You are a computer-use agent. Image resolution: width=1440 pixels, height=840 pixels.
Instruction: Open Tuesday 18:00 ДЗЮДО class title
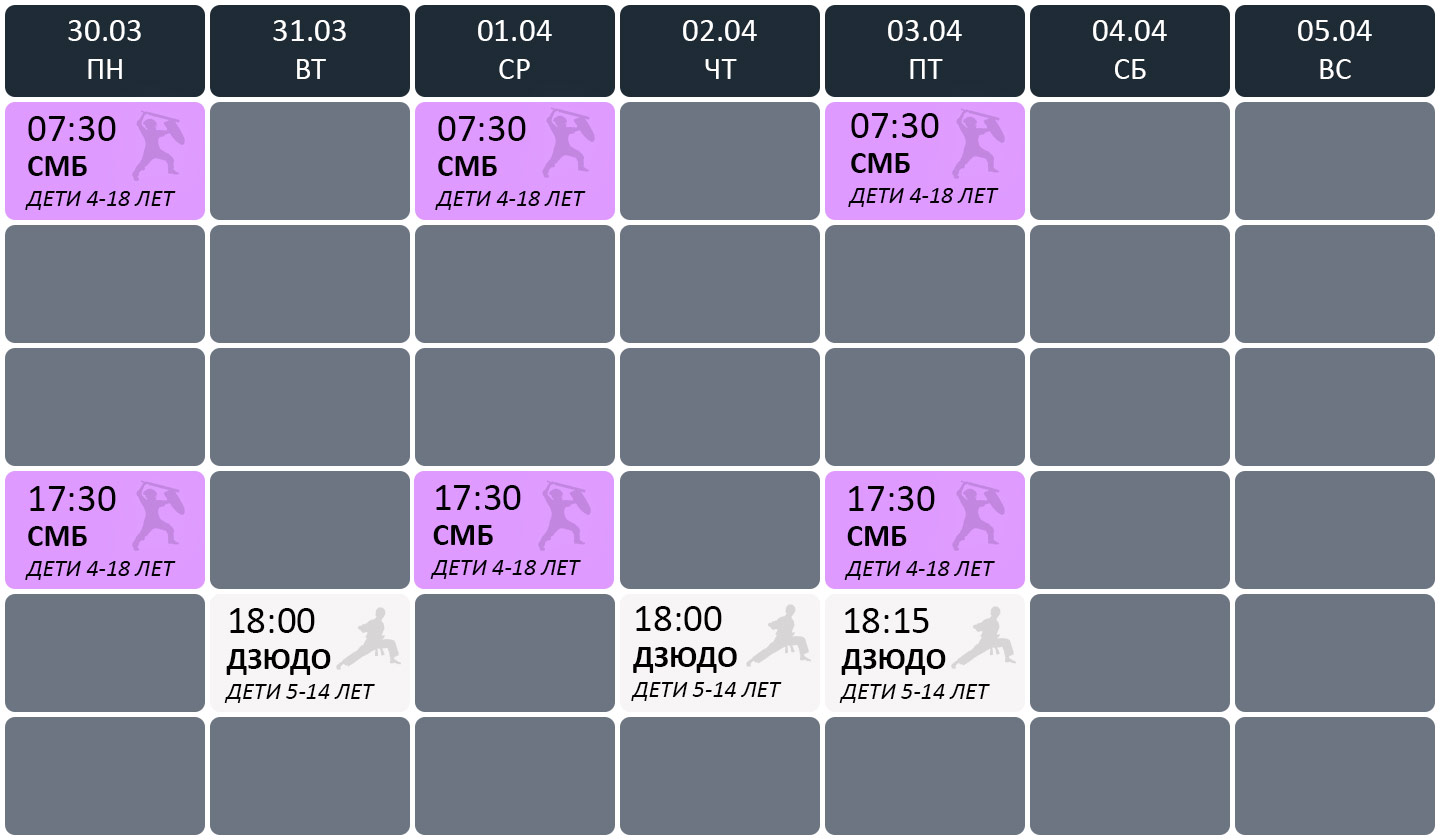click(x=279, y=659)
